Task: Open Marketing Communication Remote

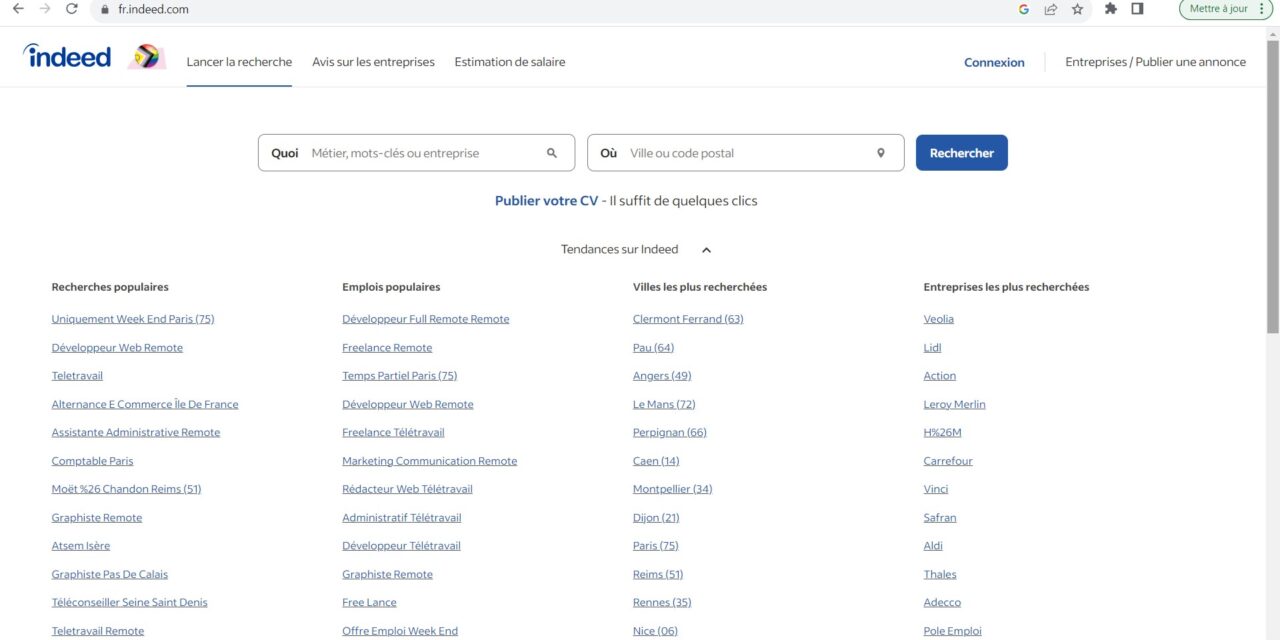Action: [430, 461]
